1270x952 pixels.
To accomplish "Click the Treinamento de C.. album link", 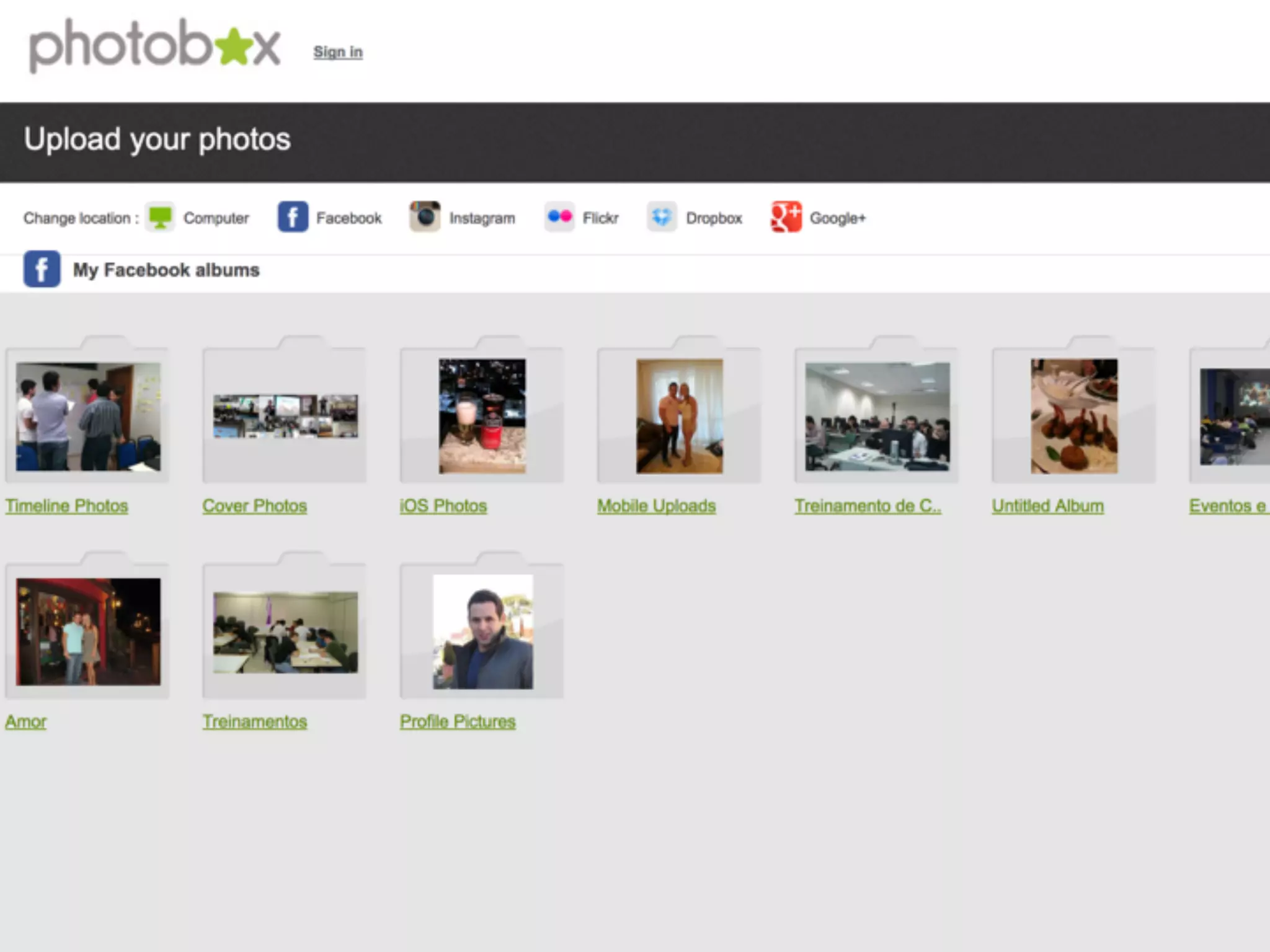I will pyautogui.click(x=868, y=506).
